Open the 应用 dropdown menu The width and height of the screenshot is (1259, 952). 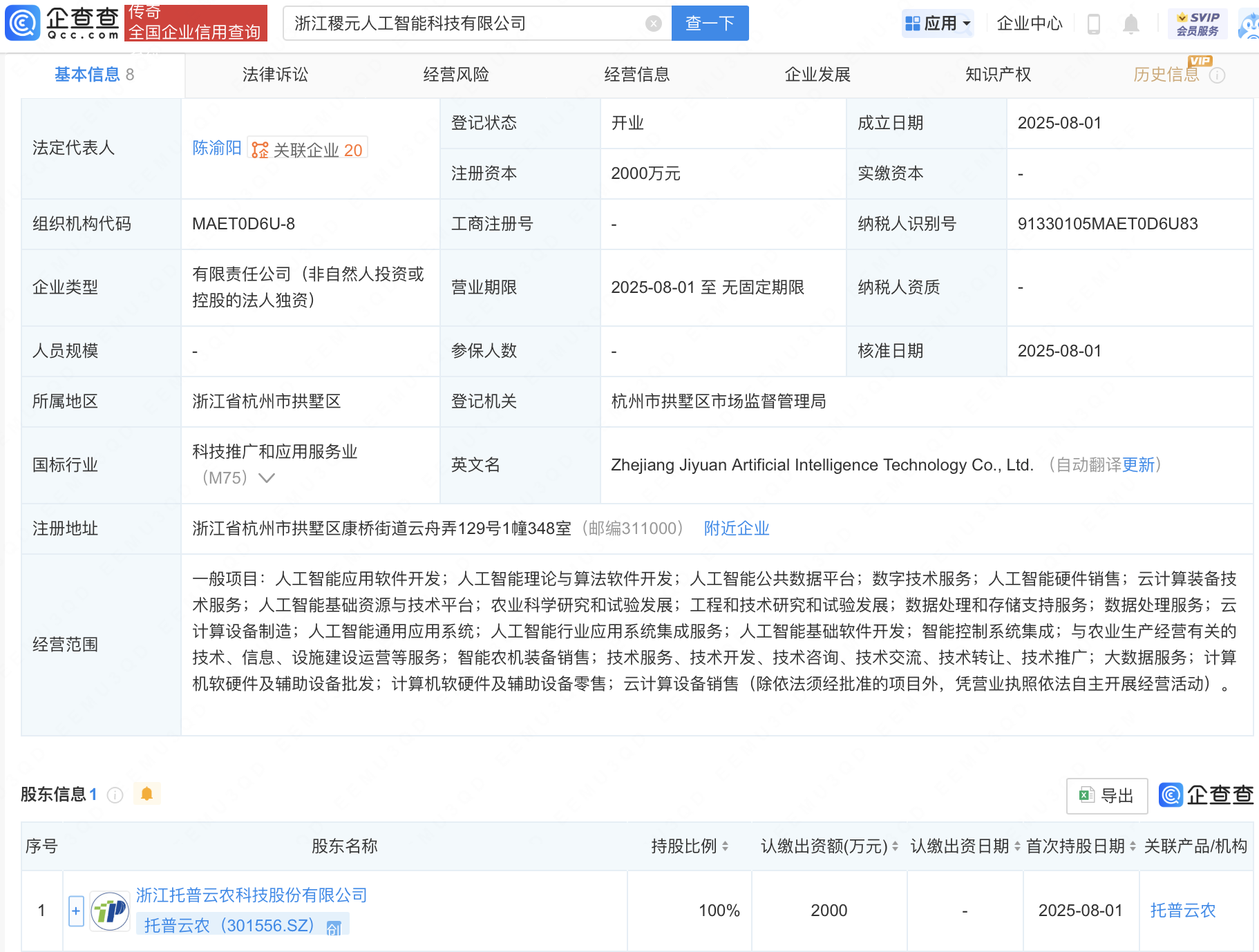[x=938, y=23]
